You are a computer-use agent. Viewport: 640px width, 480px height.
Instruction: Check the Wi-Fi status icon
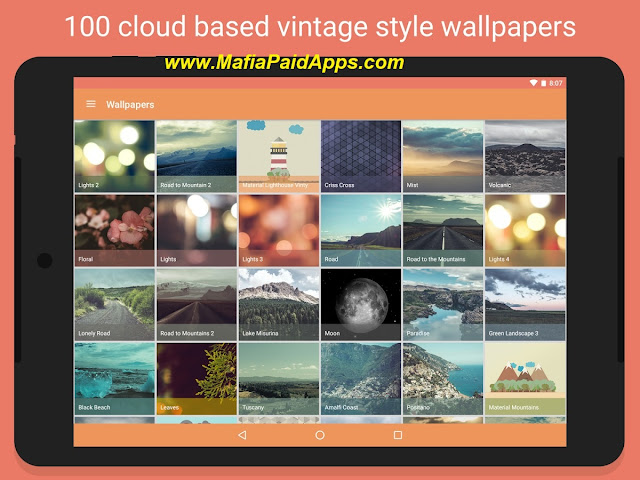tap(533, 83)
